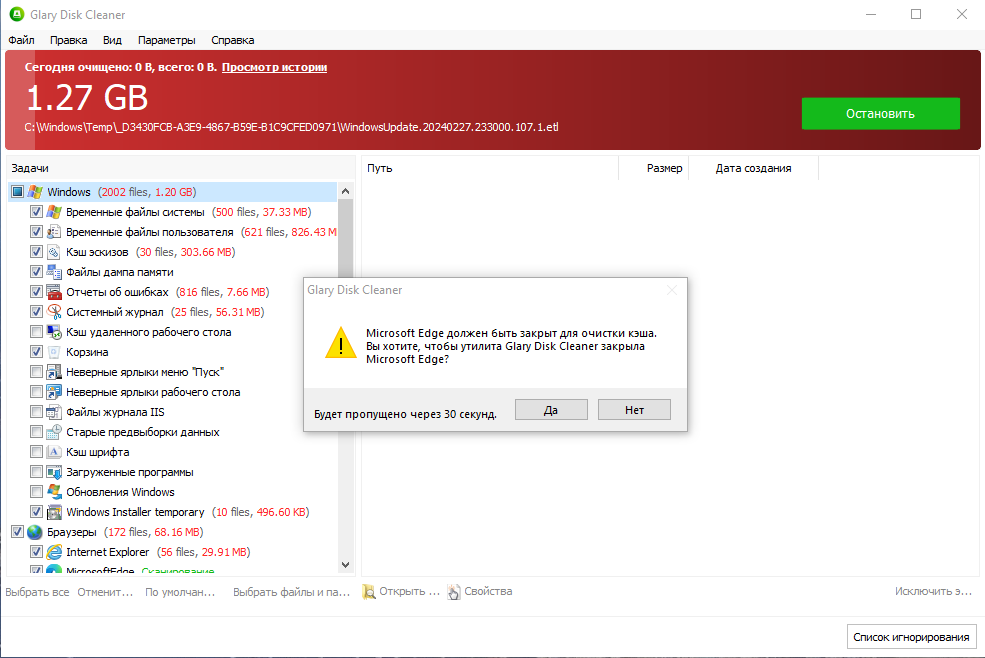
Task: Open the Вид menu
Action: (x=112, y=40)
